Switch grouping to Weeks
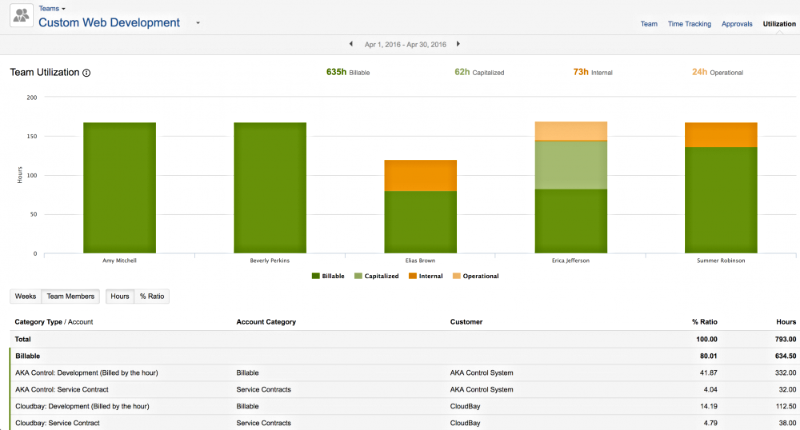This screenshot has height=430, width=800. point(25,296)
